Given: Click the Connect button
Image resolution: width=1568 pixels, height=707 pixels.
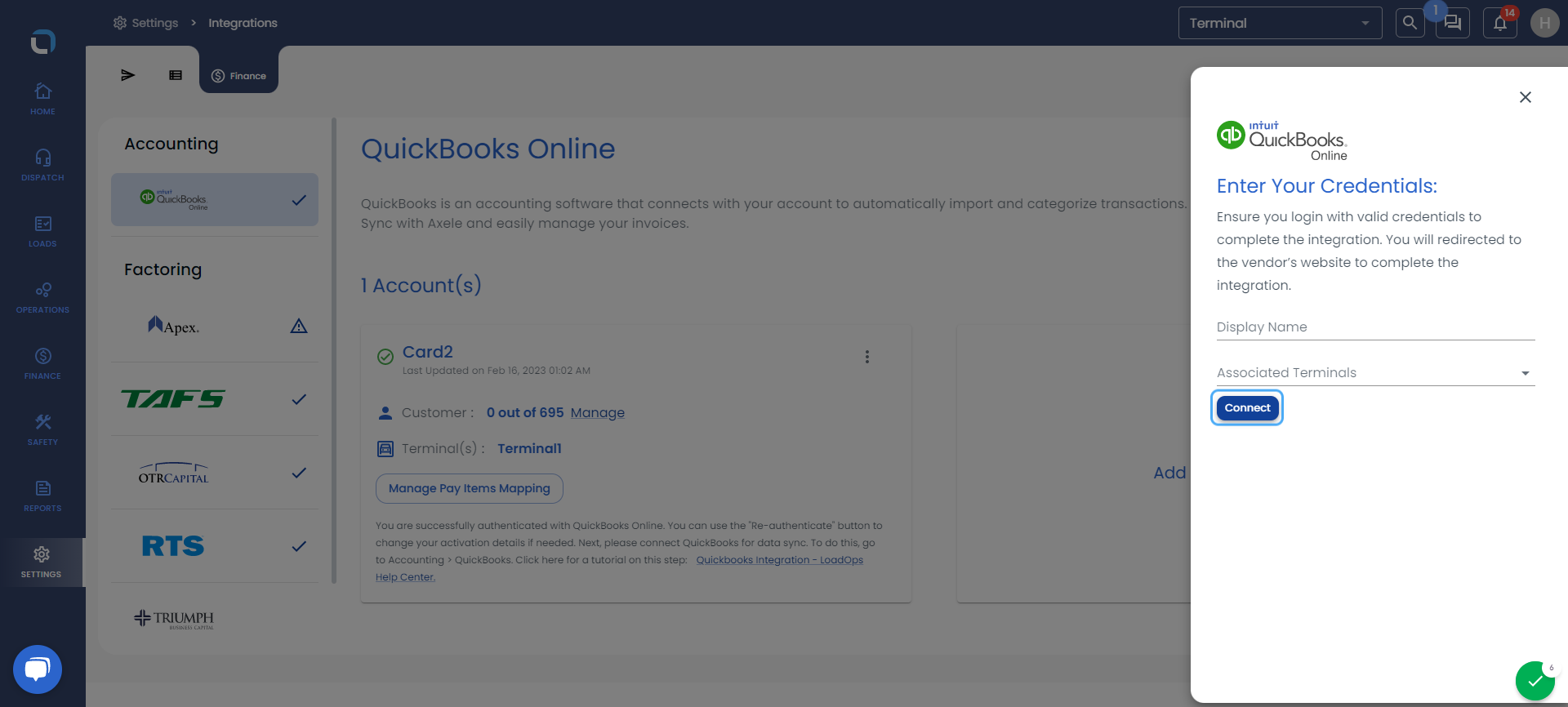Looking at the screenshot, I should click(x=1247, y=407).
